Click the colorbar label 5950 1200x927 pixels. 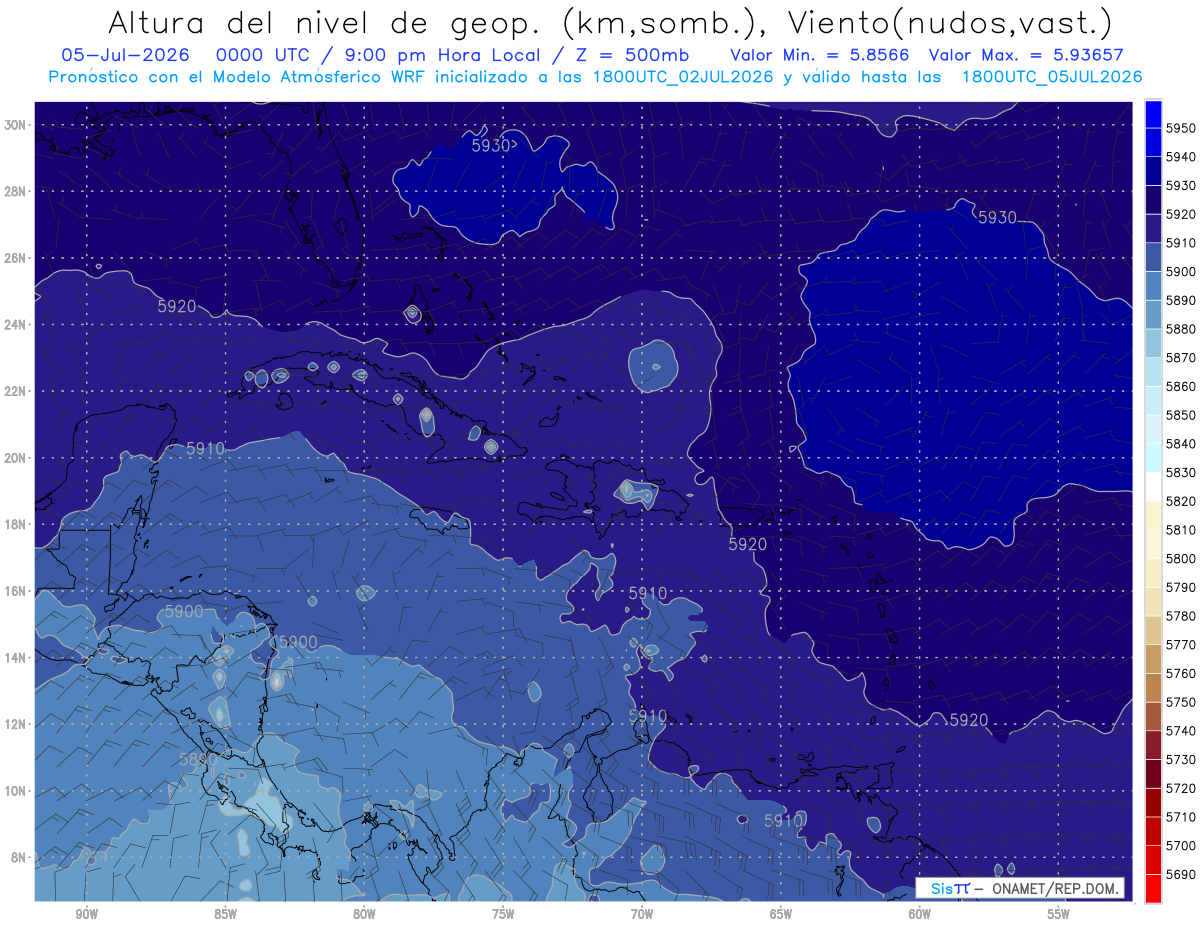click(x=1180, y=128)
